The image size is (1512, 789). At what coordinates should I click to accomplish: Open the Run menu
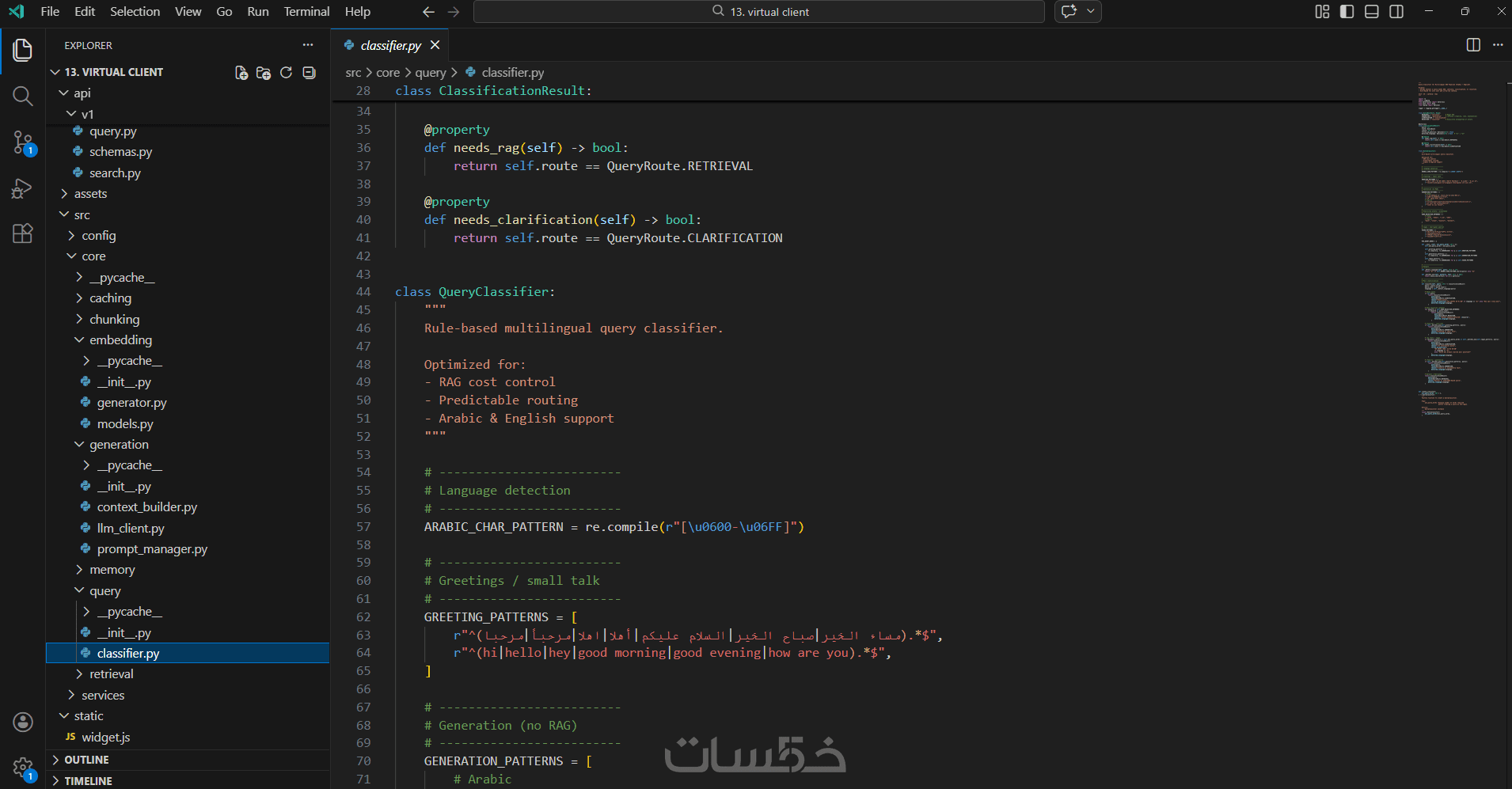[x=258, y=12]
